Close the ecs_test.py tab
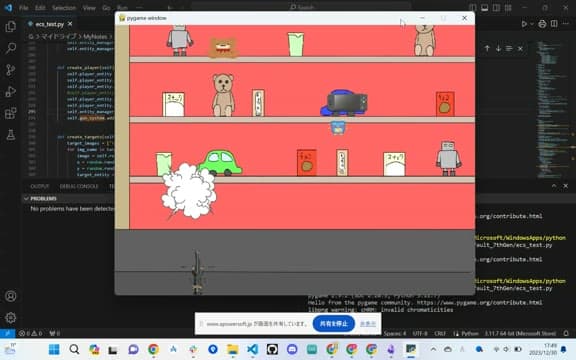 (70, 24)
